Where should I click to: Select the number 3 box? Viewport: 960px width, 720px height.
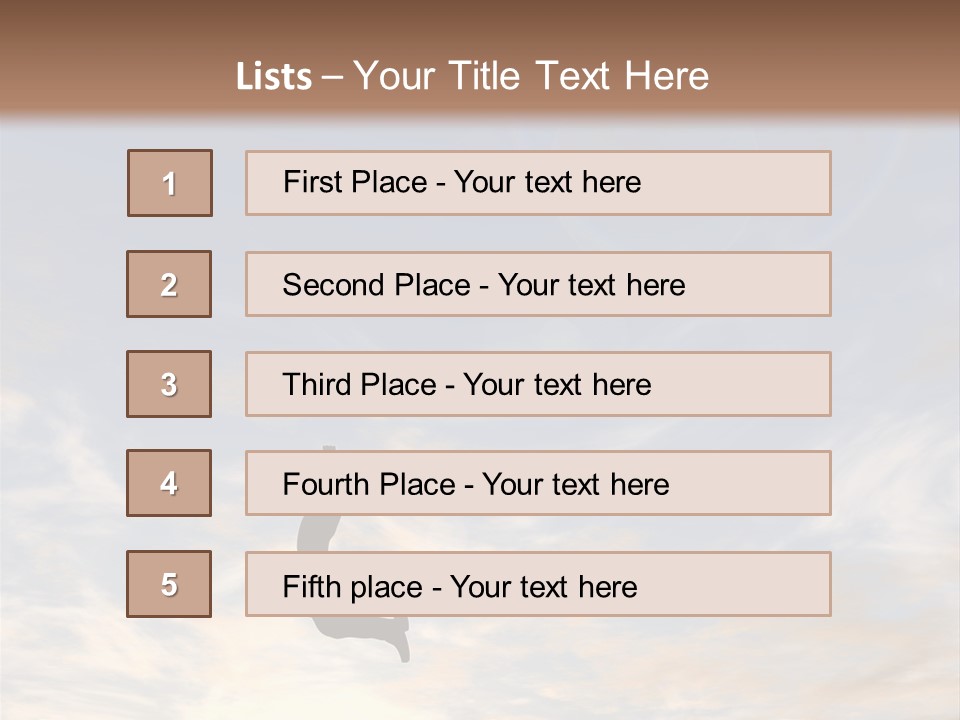(x=169, y=384)
